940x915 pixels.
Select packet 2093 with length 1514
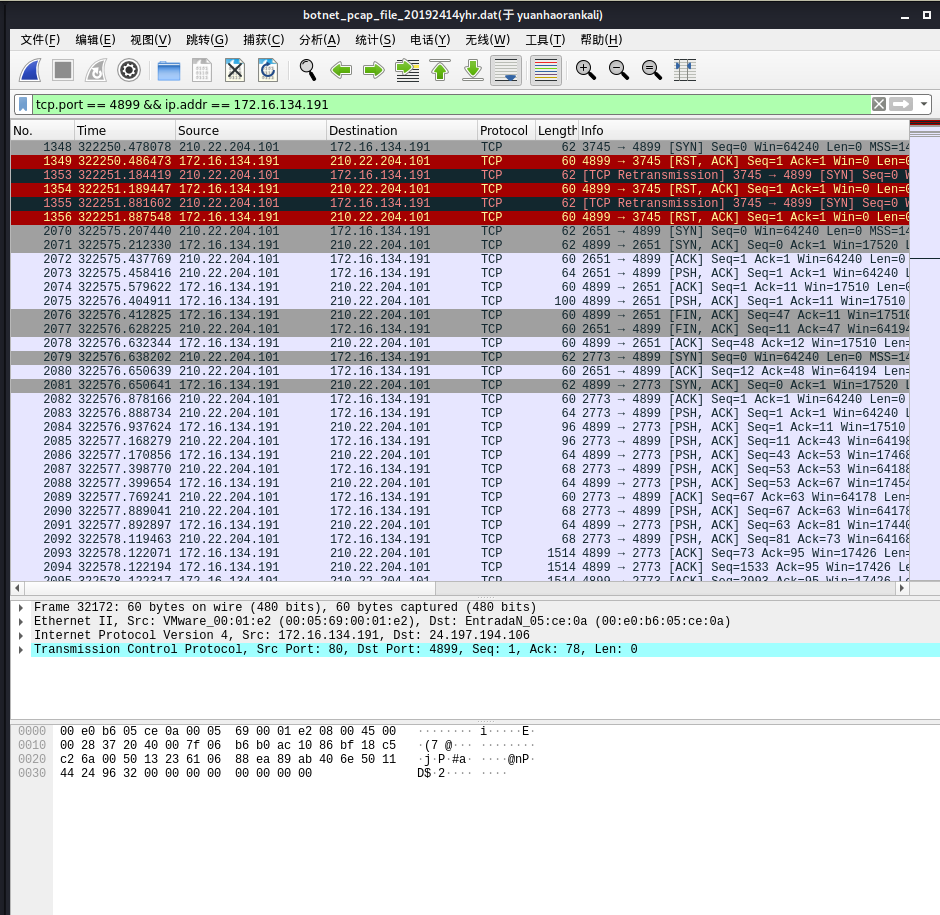point(460,553)
